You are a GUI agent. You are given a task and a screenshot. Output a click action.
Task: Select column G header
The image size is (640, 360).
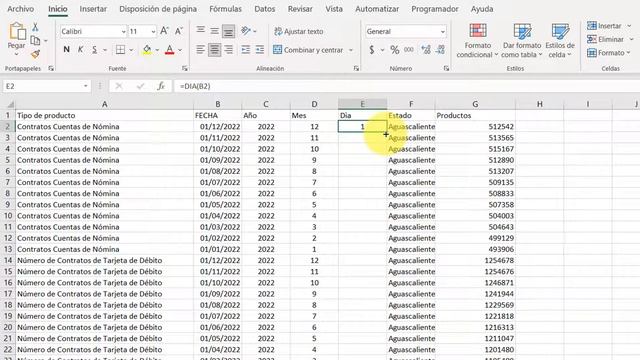[x=475, y=104]
